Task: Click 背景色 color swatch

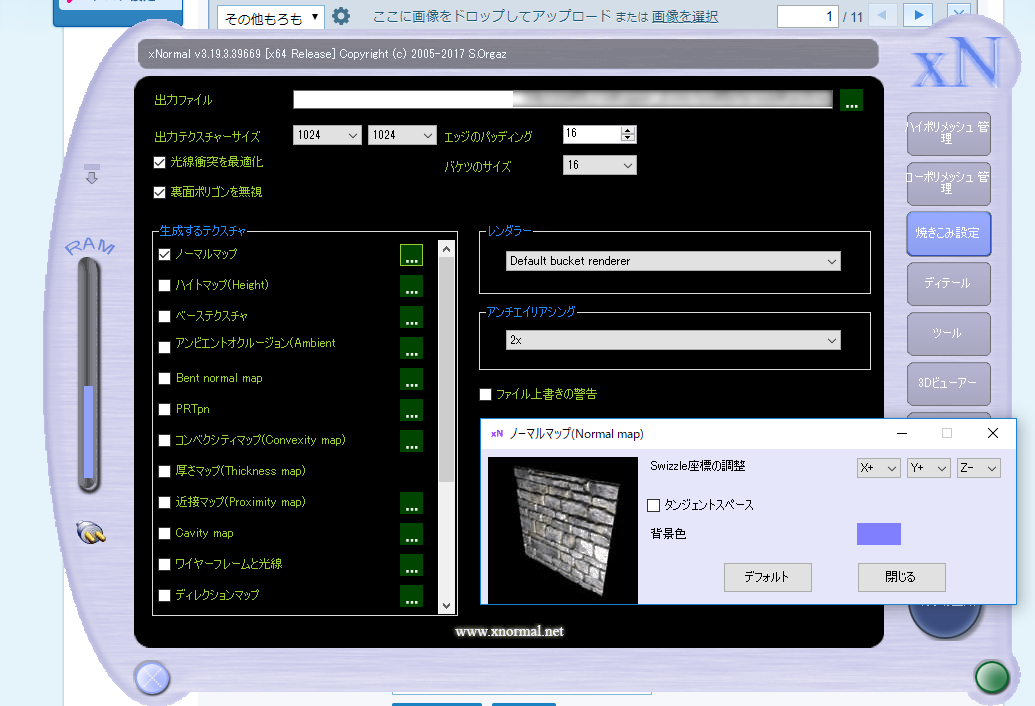Action: coord(879,534)
